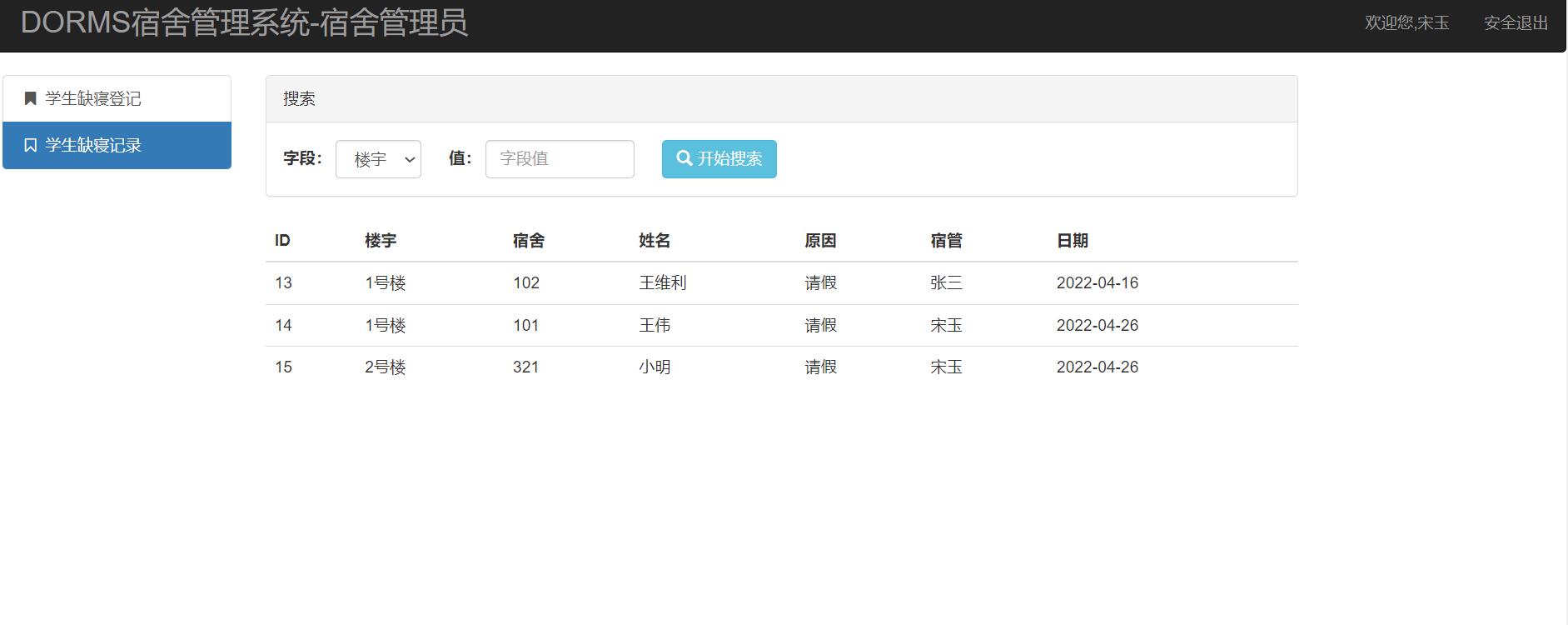Click the 楼宇 column header
The image size is (1568, 625).
[x=381, y=241]
